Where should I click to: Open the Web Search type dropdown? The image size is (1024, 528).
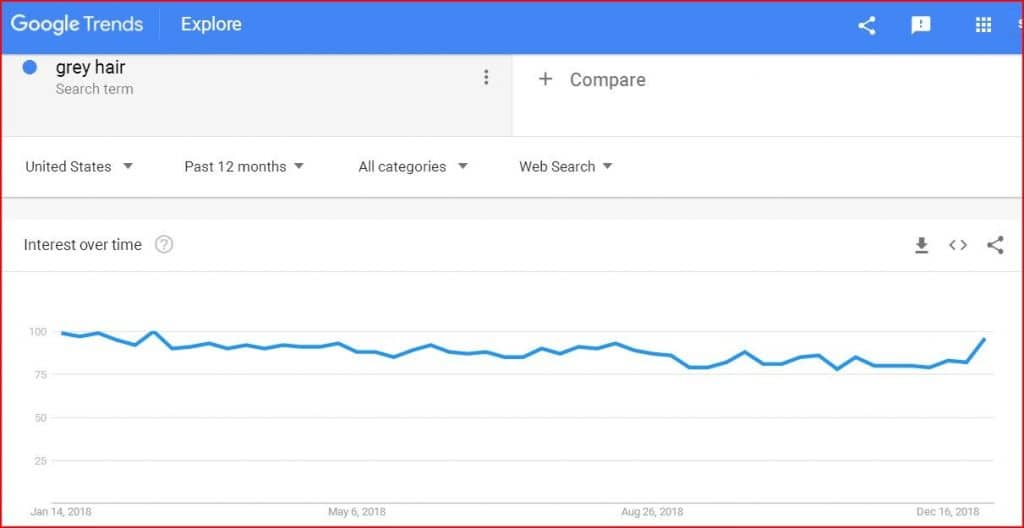565,167
